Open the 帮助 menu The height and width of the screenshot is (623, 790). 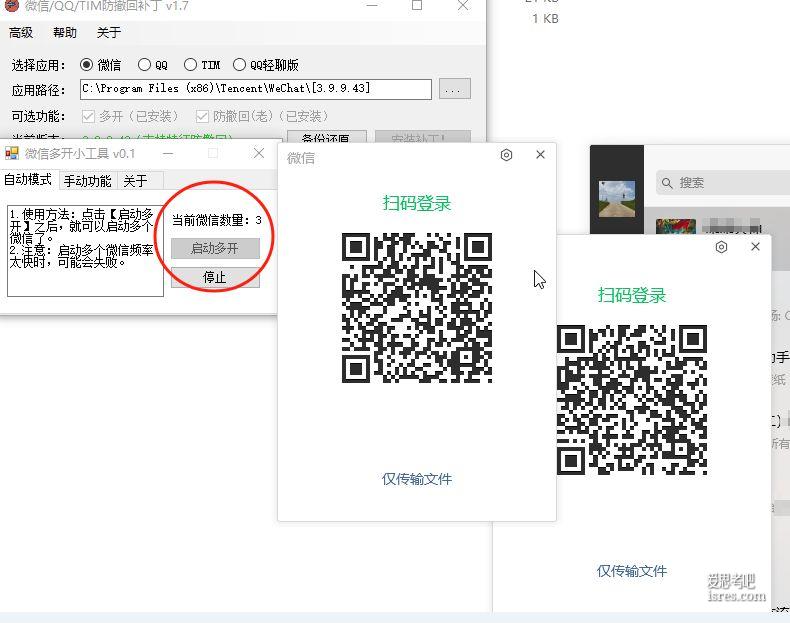(x=65, y=33)
